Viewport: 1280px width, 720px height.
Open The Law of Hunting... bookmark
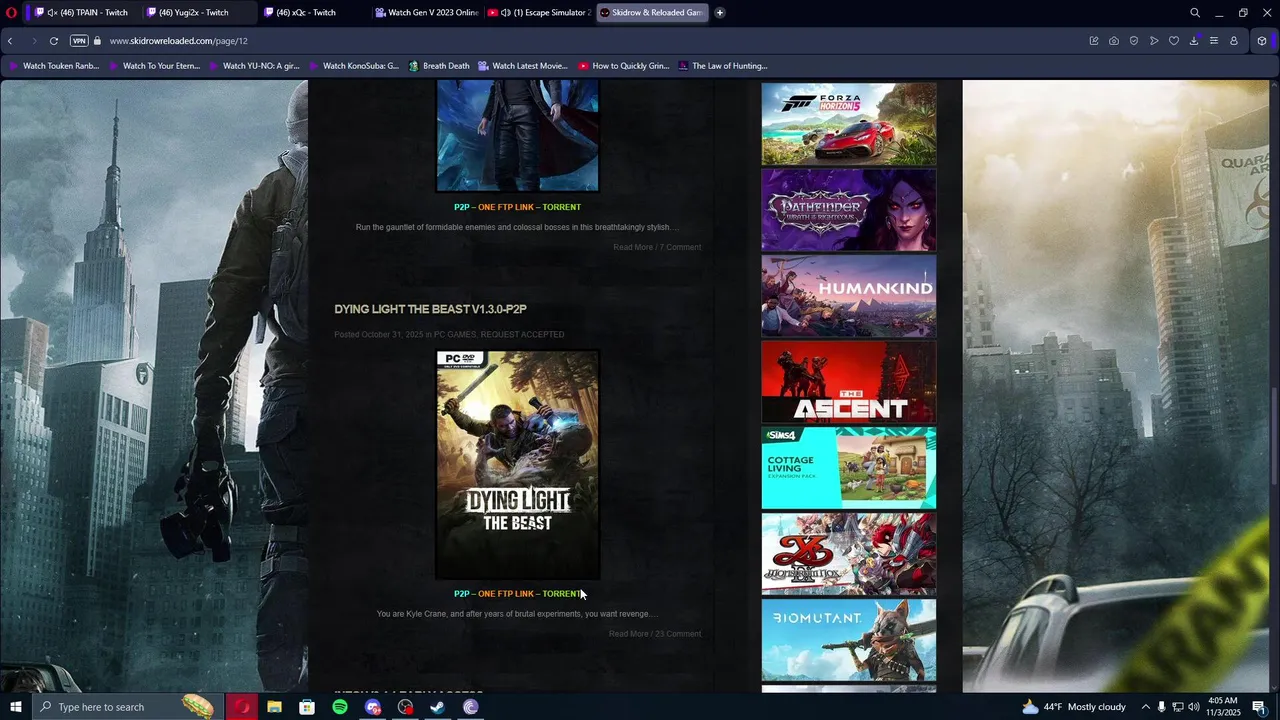pyautogui.click(x=723, y=66)
